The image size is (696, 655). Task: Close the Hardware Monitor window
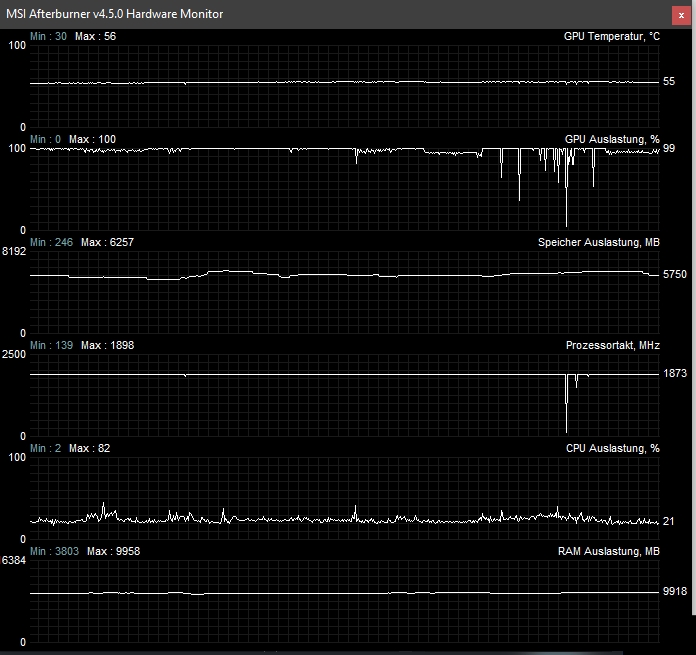(x=681, y=16)
